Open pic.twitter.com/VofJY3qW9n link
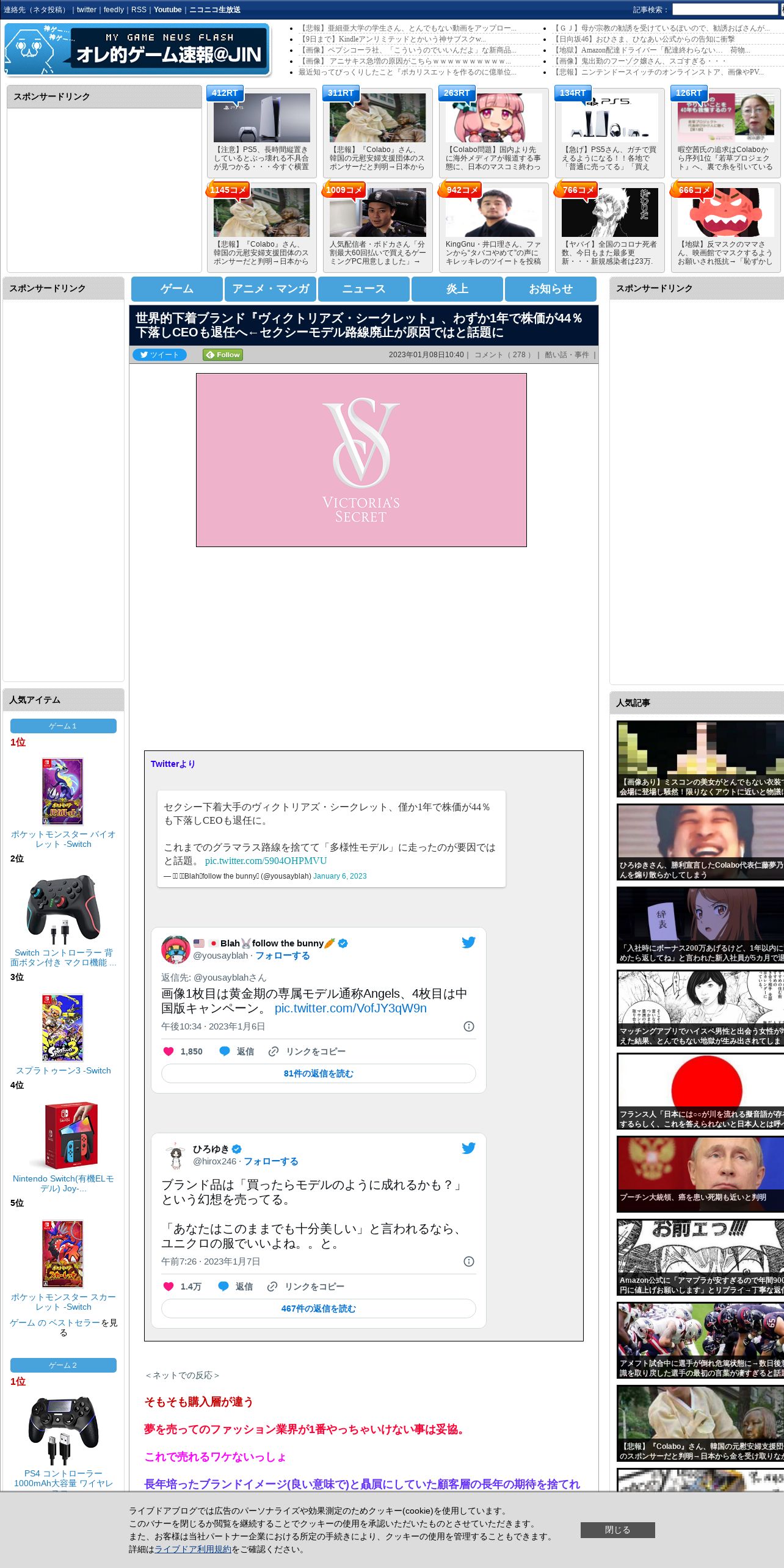This screenshot has width=784, height=1568. click(350, 1008)
